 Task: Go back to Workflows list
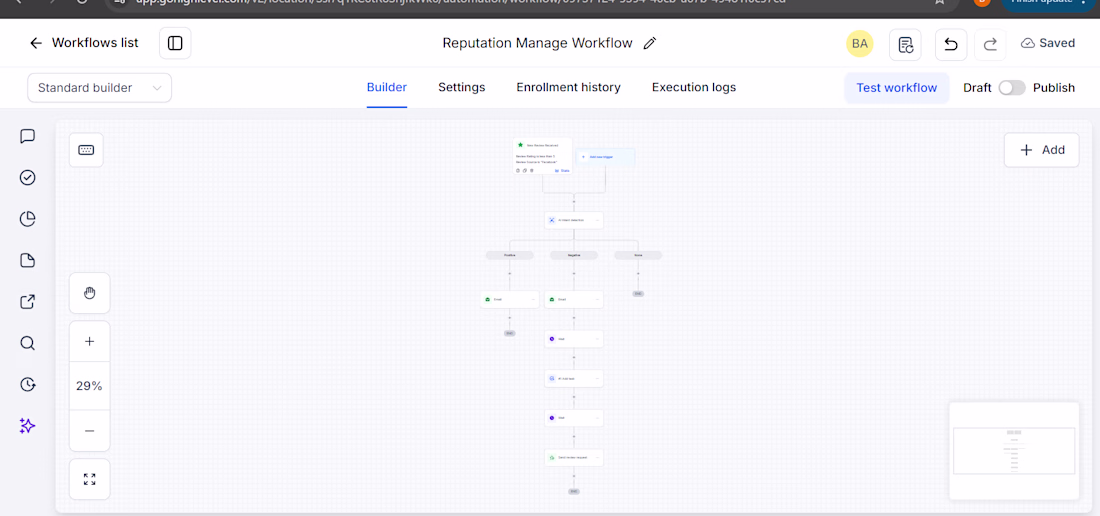pyautogui.click(x=83, y=43)
